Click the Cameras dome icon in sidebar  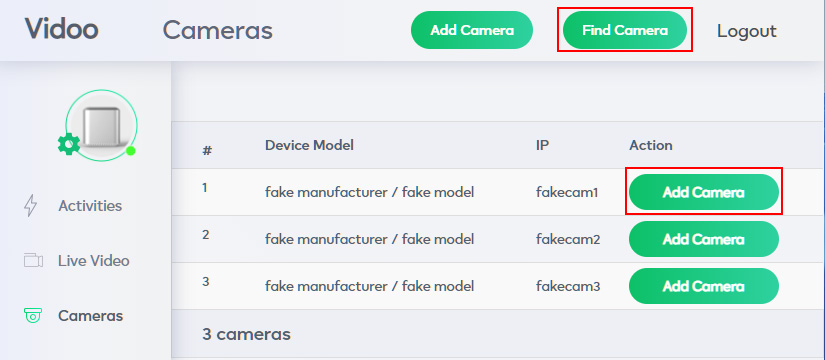click(x=33, y=316)
